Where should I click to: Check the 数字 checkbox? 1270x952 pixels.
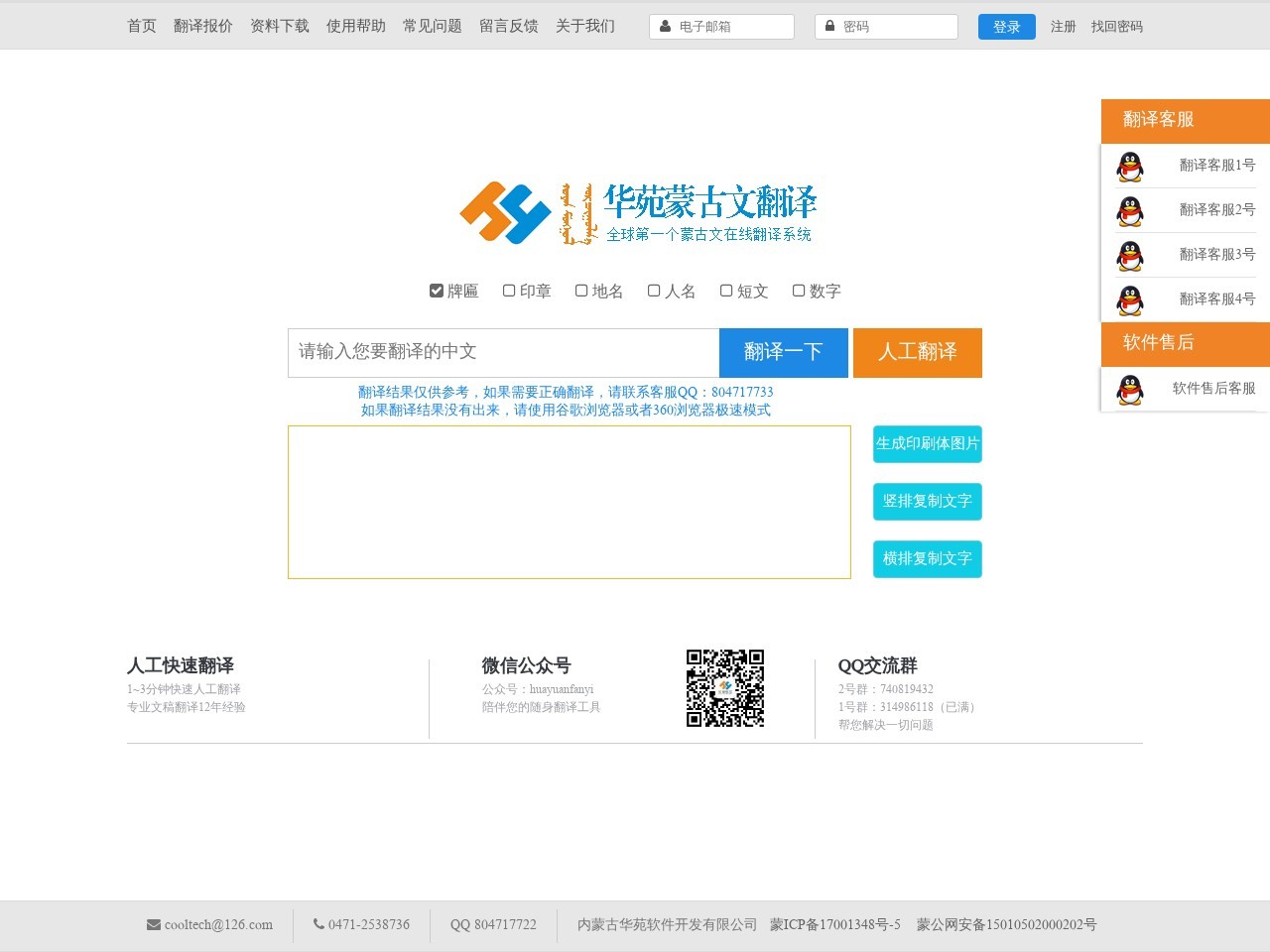click(799, 290)
